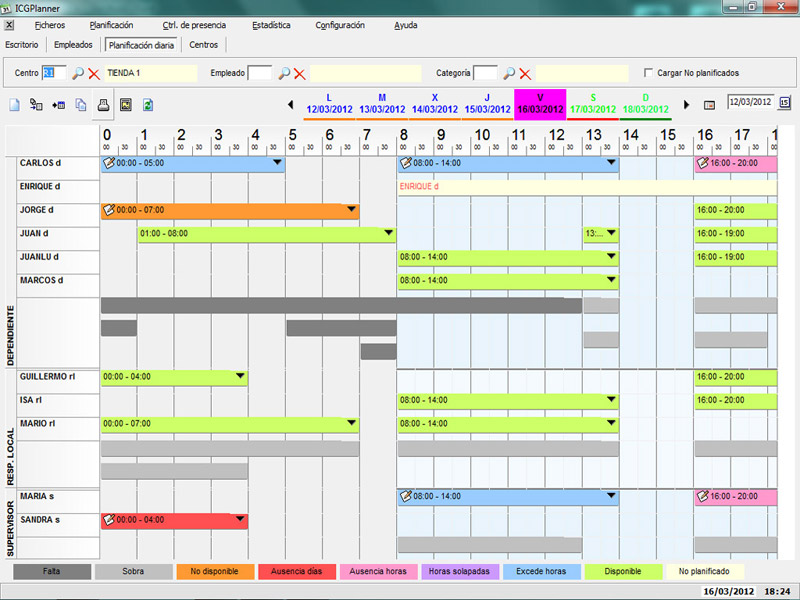Image resolution: width=800 pixels, height=600 pixels.
Task: Click the green refresh icon in the toolbar
Action: [148, 104]
